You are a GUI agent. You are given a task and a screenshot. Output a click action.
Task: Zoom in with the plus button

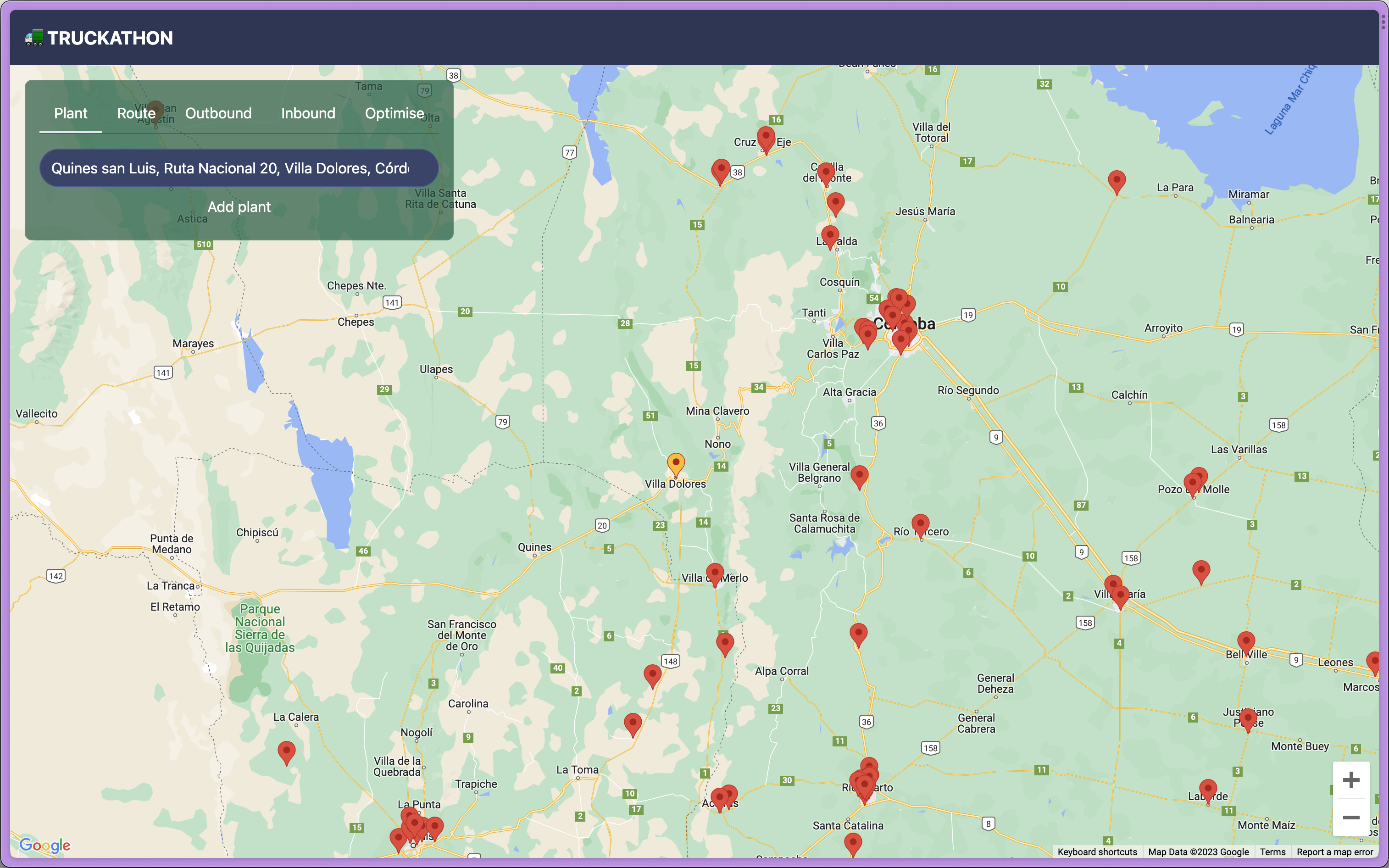pyautogui.click(x=1350, y=779)
